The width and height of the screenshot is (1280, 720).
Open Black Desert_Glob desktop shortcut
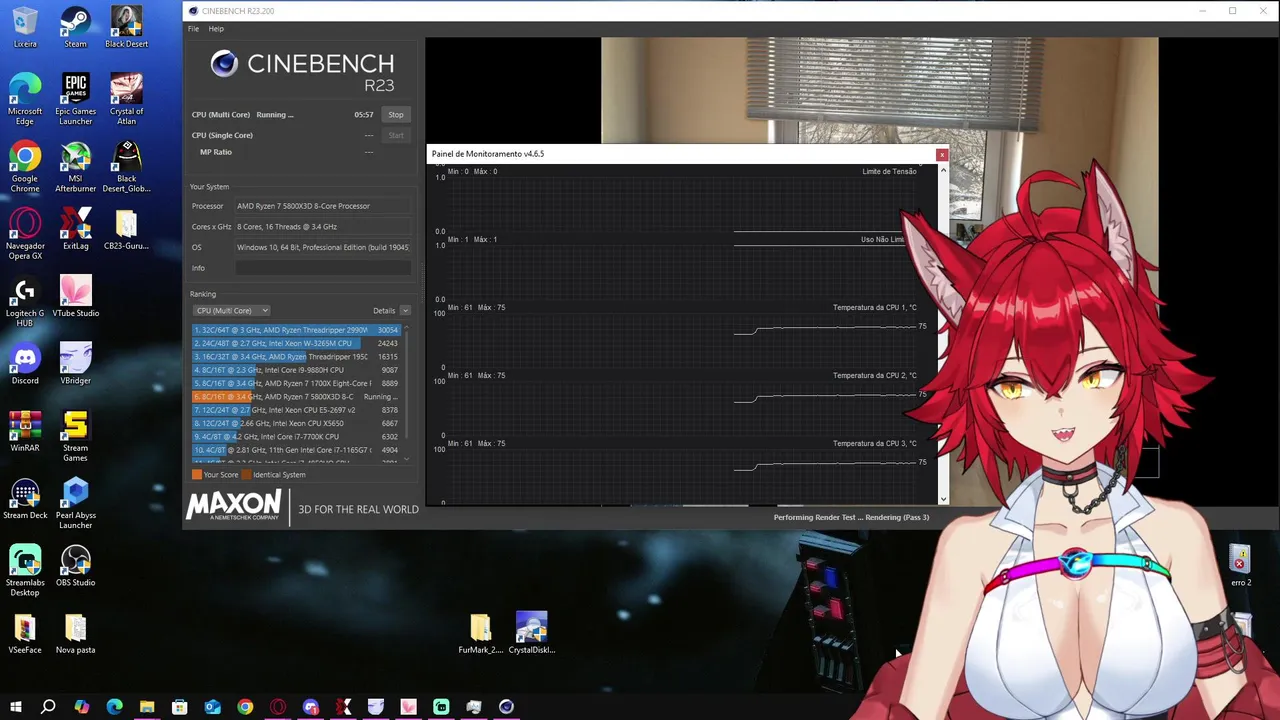(x=126, y=166)
